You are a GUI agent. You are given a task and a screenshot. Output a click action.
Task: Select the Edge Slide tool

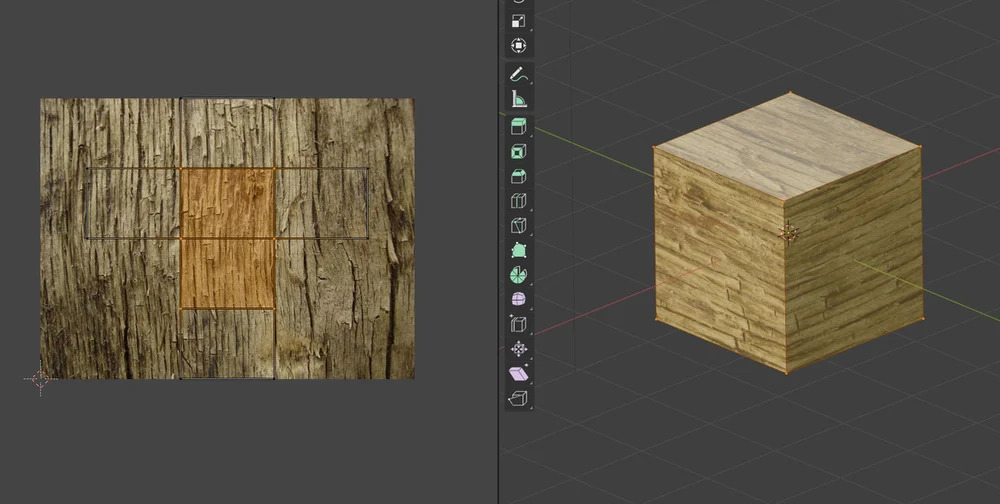pos(519,324)
